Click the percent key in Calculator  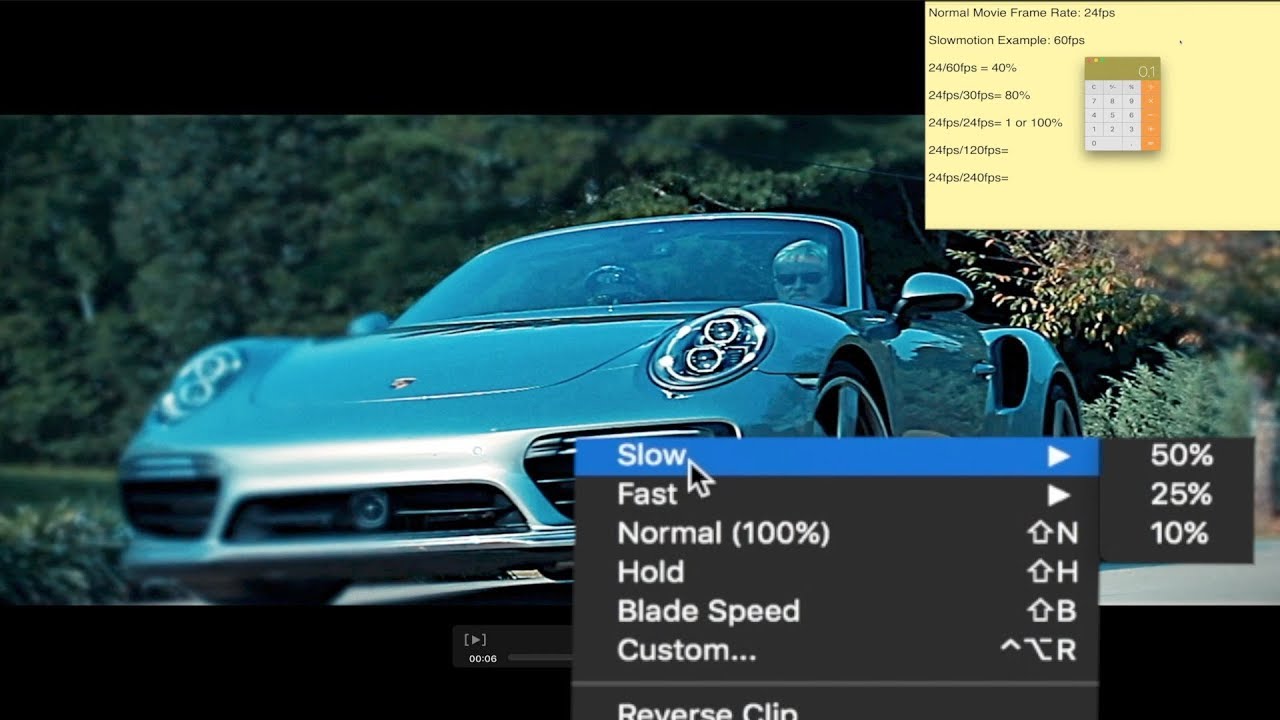(x=1132, y=87)
